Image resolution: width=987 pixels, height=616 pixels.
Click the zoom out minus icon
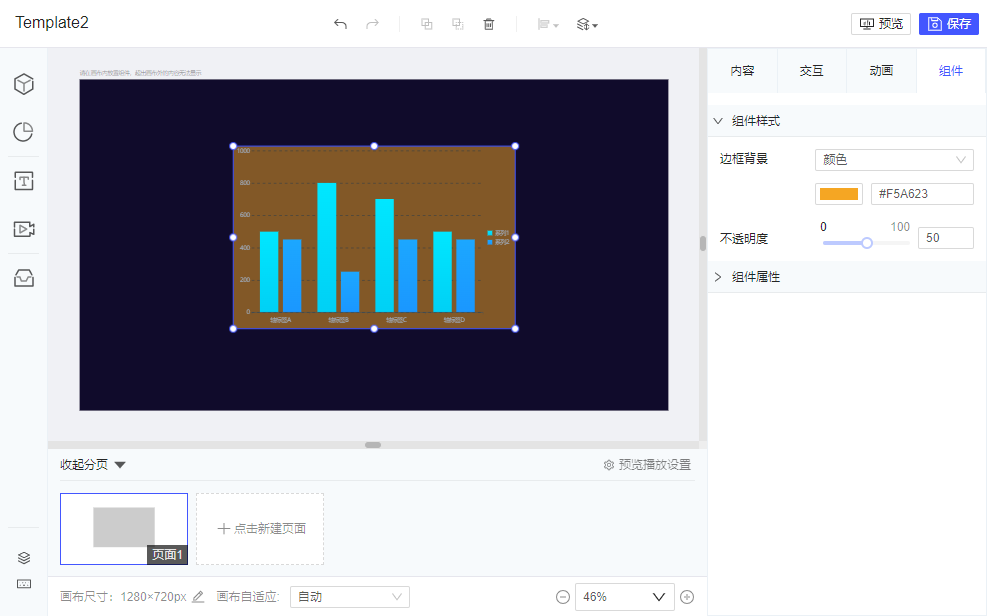(563, 596)
